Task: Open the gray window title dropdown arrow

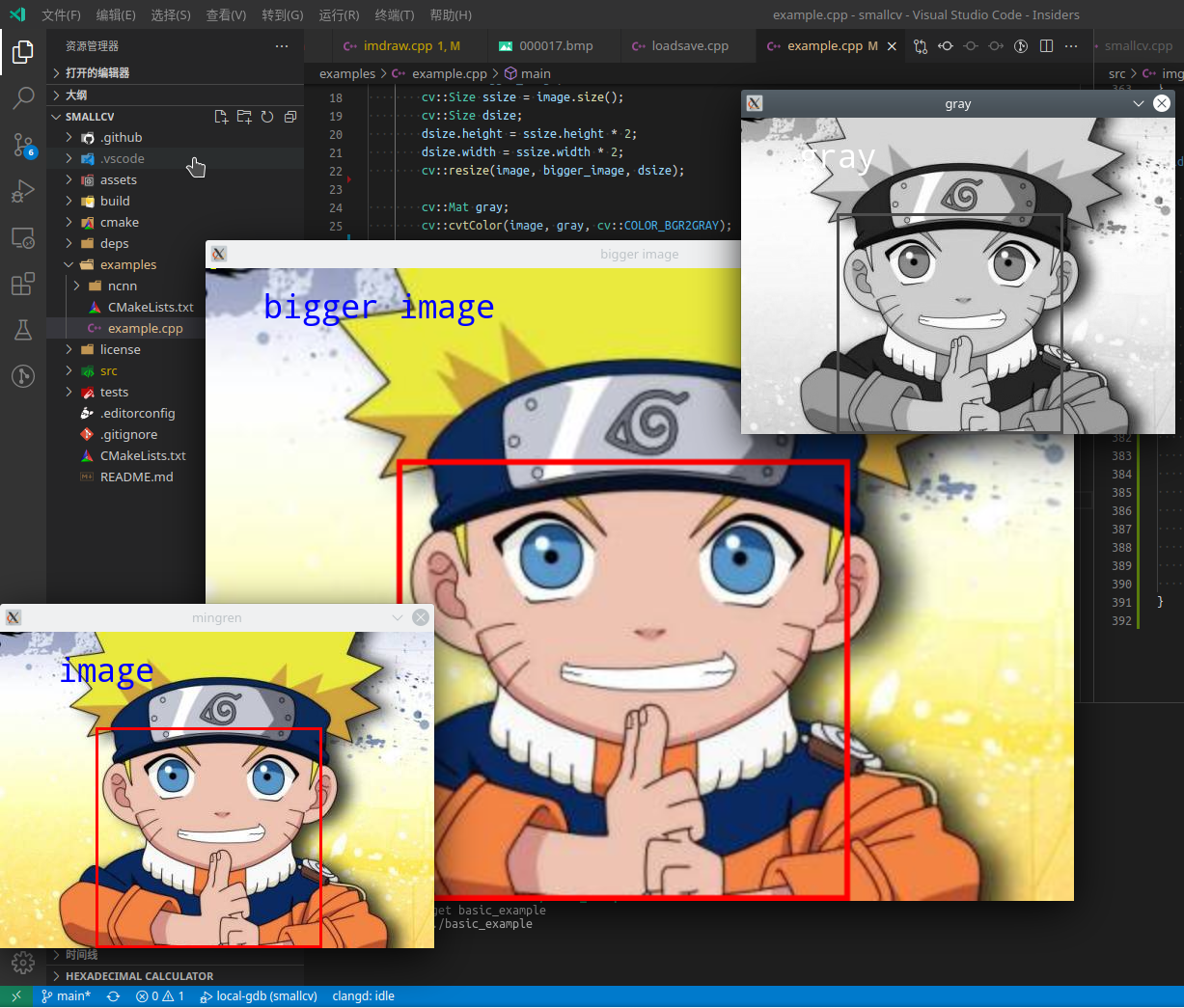Action: [x=1139, y=104]
